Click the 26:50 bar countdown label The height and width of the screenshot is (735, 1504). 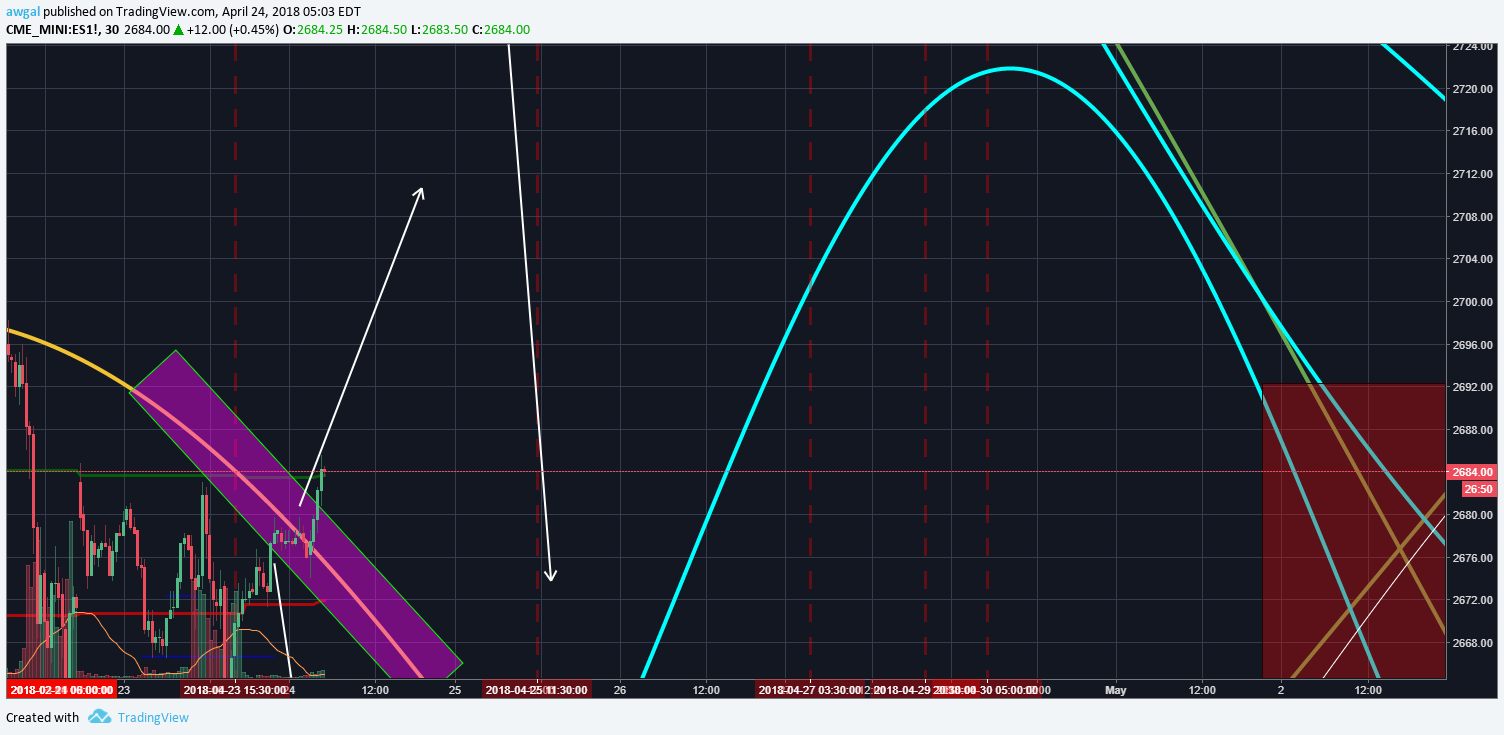pos(1478,489)
